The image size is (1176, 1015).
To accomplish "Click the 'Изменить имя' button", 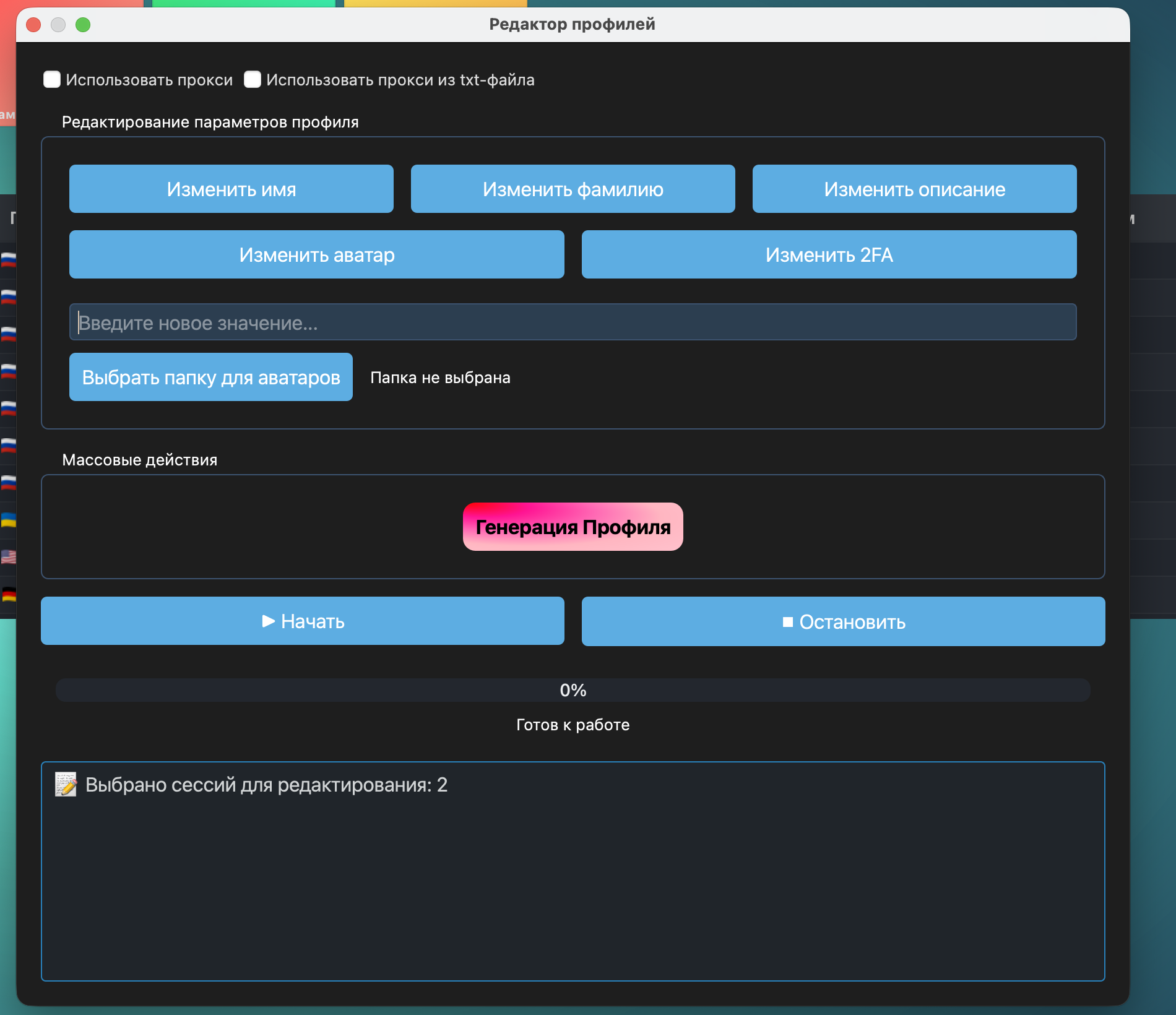I will 231,189.
